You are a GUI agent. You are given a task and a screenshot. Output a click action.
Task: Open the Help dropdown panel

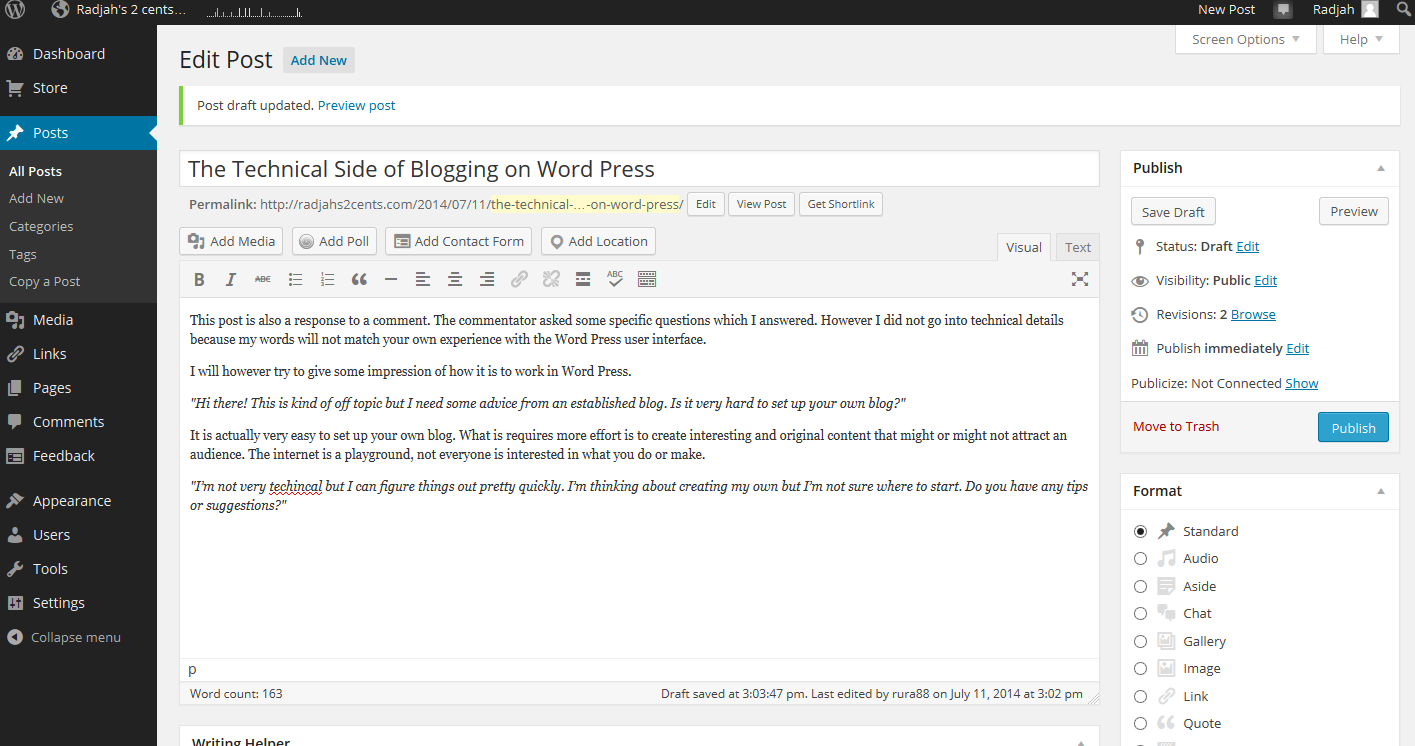(x=1360, y=40)
